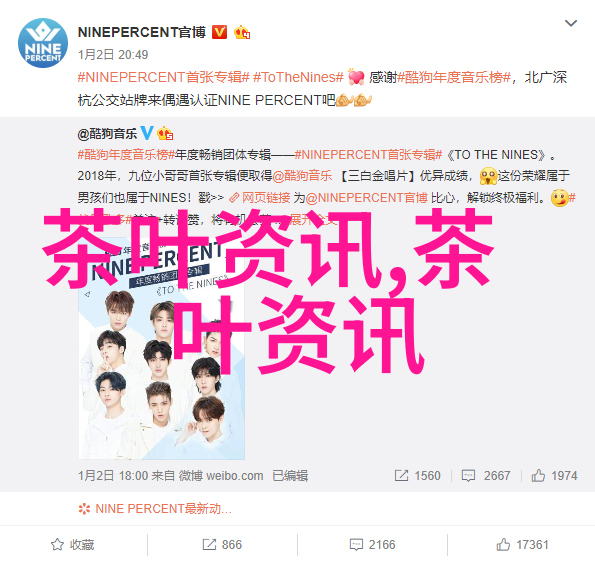Click the crown membership badge beside NINEPERCENT官博
Screen dimensions: 595x562
coord(242,33)
